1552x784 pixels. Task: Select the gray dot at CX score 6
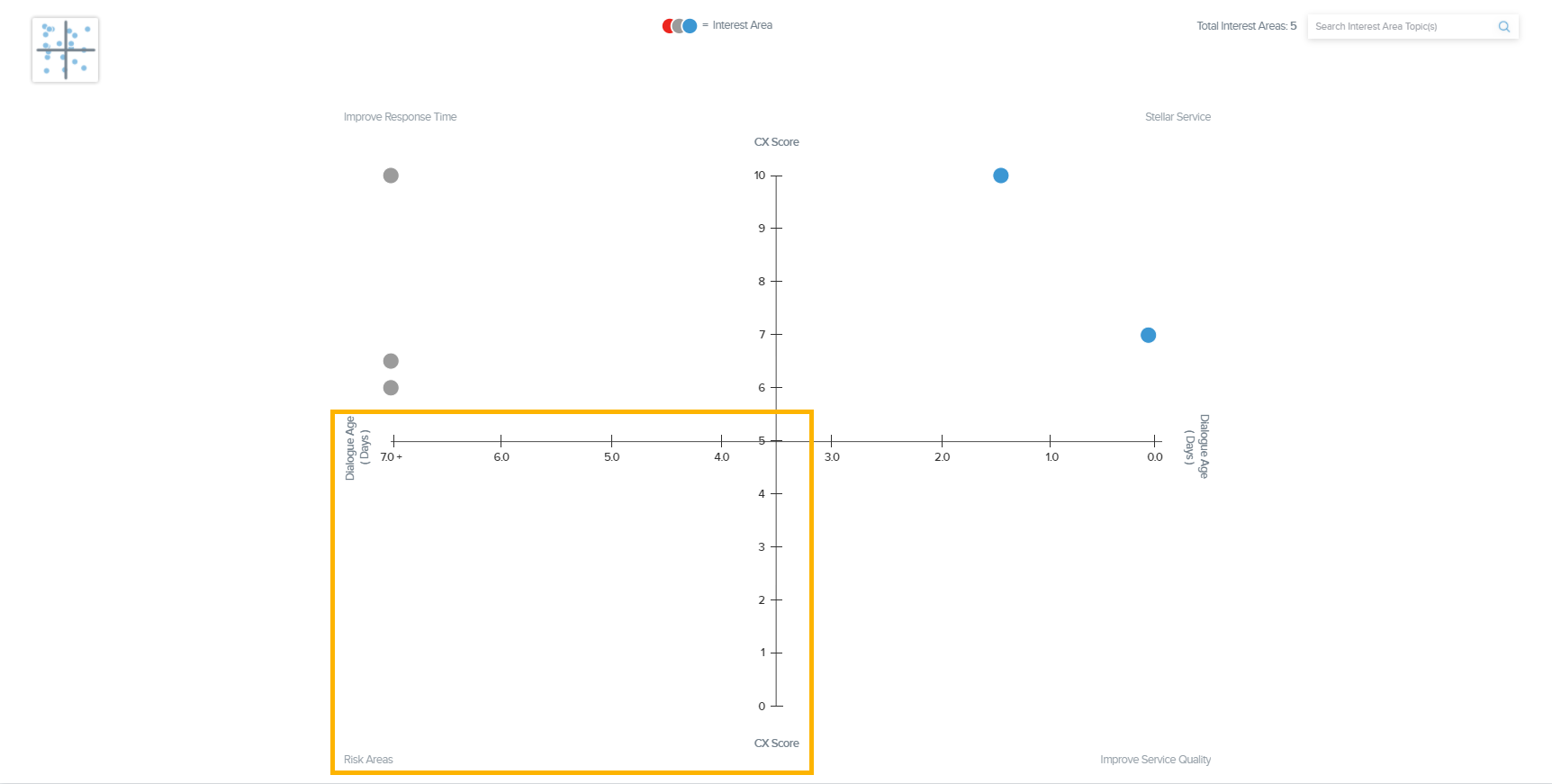[391, 388]
